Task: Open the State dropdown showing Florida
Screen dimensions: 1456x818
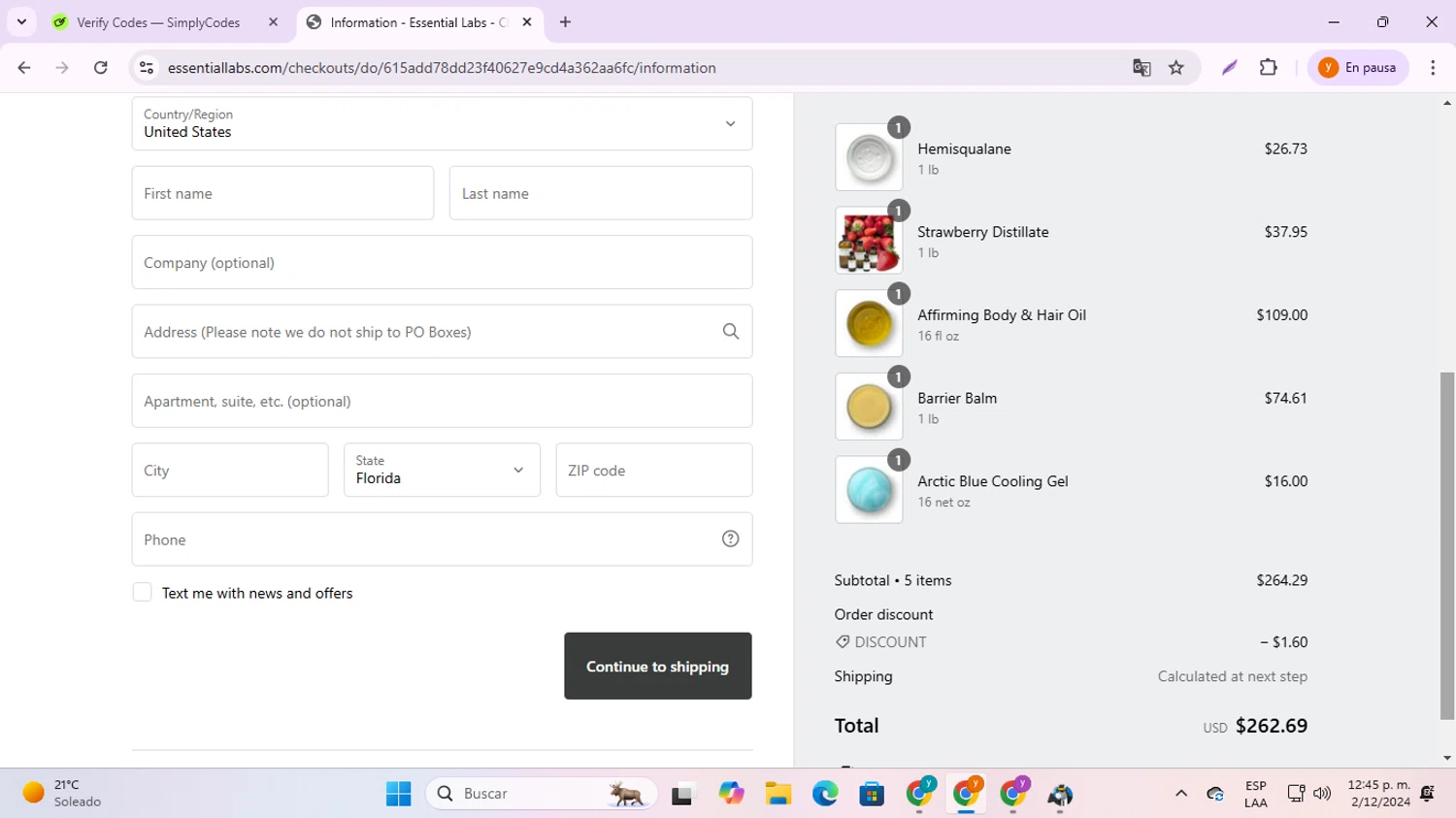Action: [442, 470]
